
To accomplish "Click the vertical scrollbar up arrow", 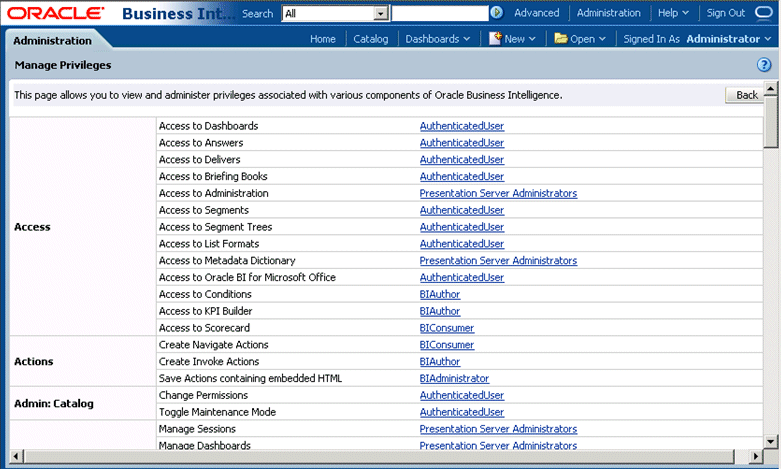I will click(x=771, y=89).
